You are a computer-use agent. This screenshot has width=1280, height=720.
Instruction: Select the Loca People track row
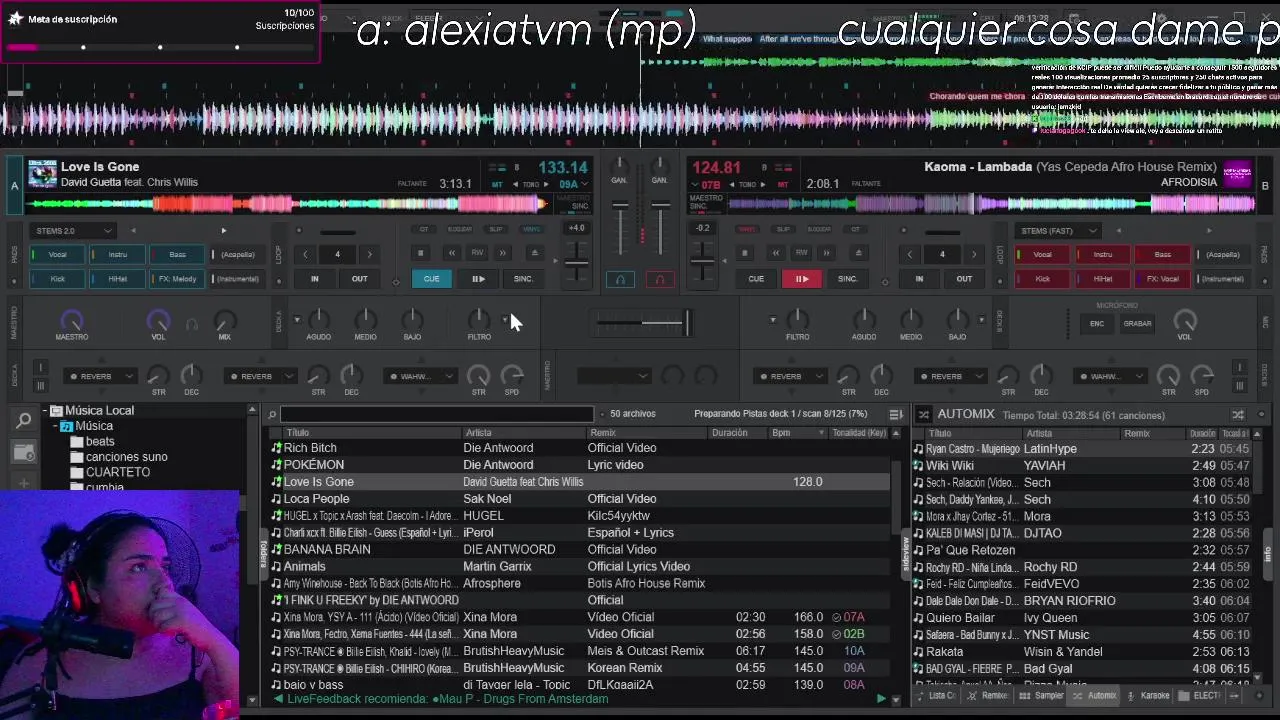coord(578,499)
